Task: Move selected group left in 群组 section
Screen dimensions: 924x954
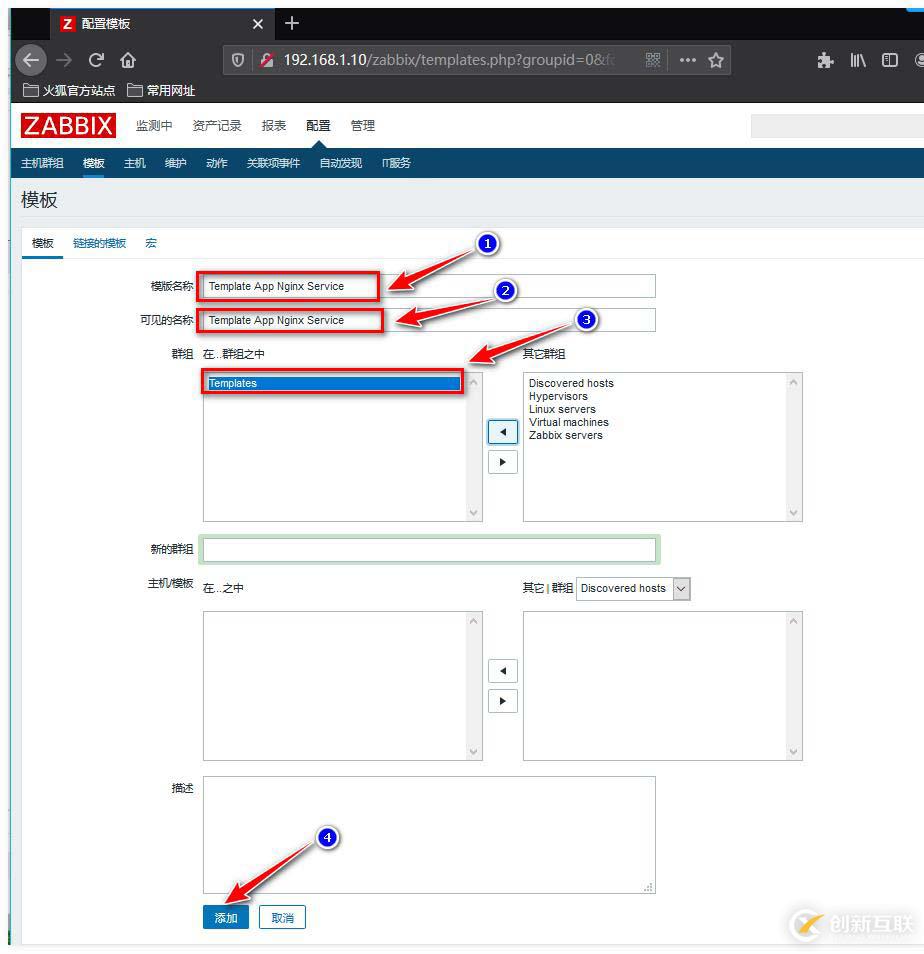Action: 502,432
